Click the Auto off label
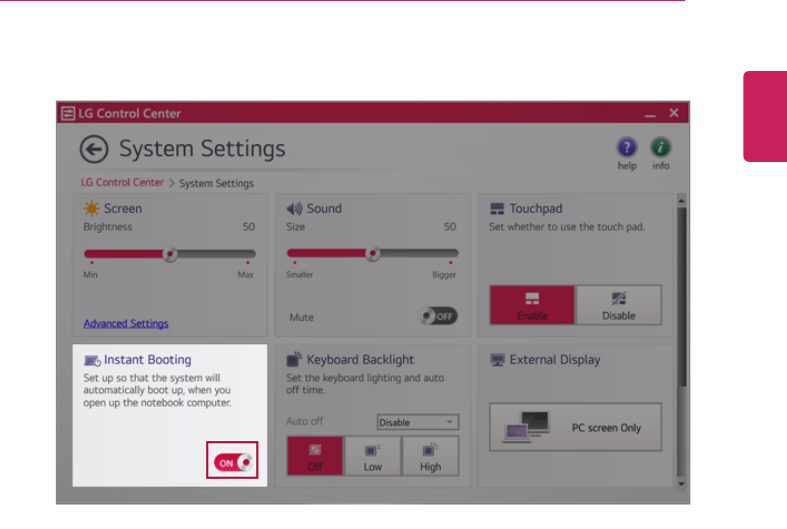Viewport: 787px width, 529px height. click(305, 421)
